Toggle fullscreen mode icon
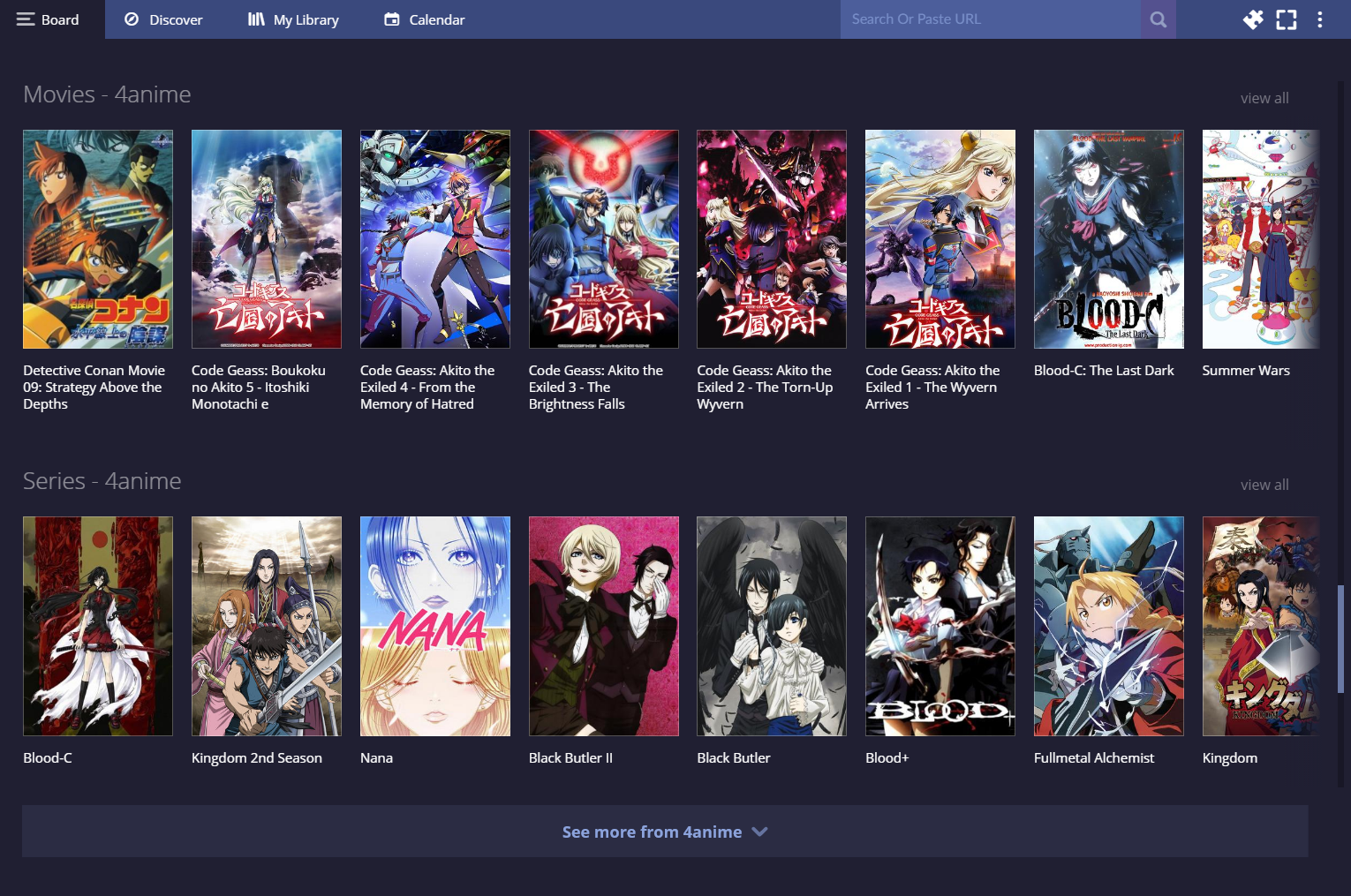This screenshot has width=1351, height=896. click(1287, 19)
